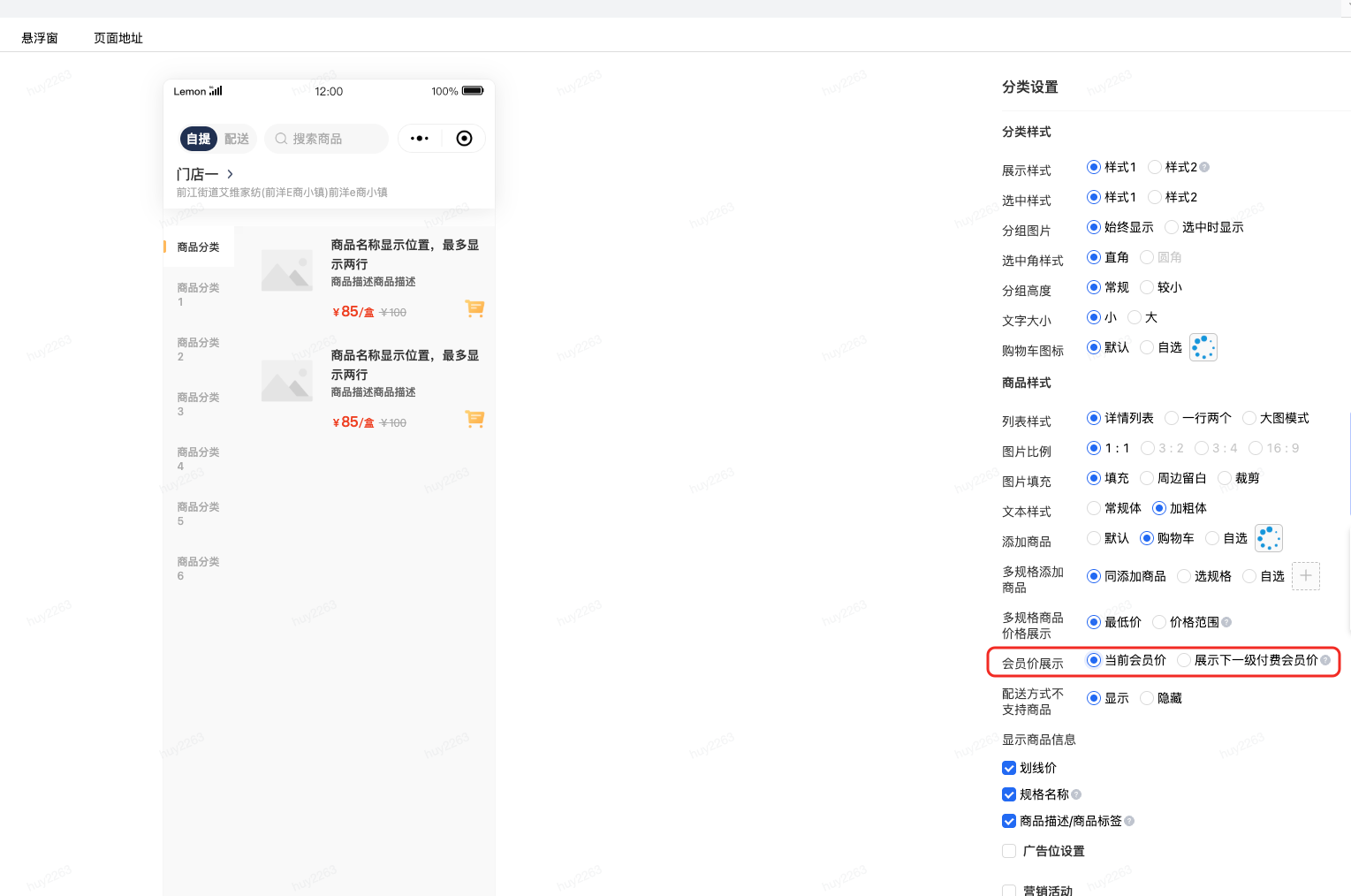The height and width of the screenshot is (896, 1351).
Task: Expand the 门店一 store chevron
Action: tap(230, 174)
